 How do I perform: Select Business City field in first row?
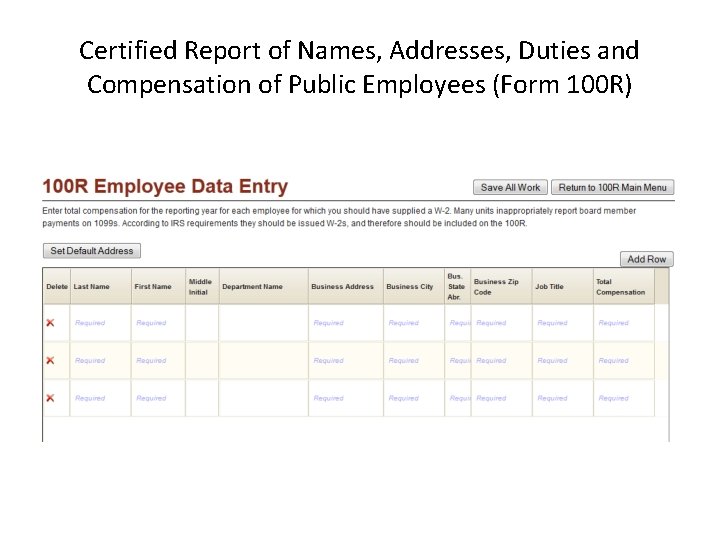pos(414,323)
